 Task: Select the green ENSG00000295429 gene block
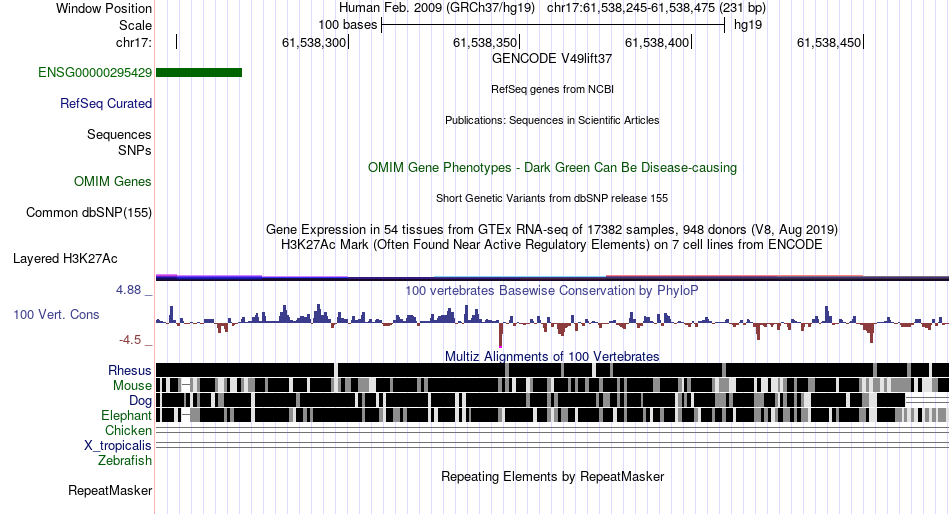point(199,73)
